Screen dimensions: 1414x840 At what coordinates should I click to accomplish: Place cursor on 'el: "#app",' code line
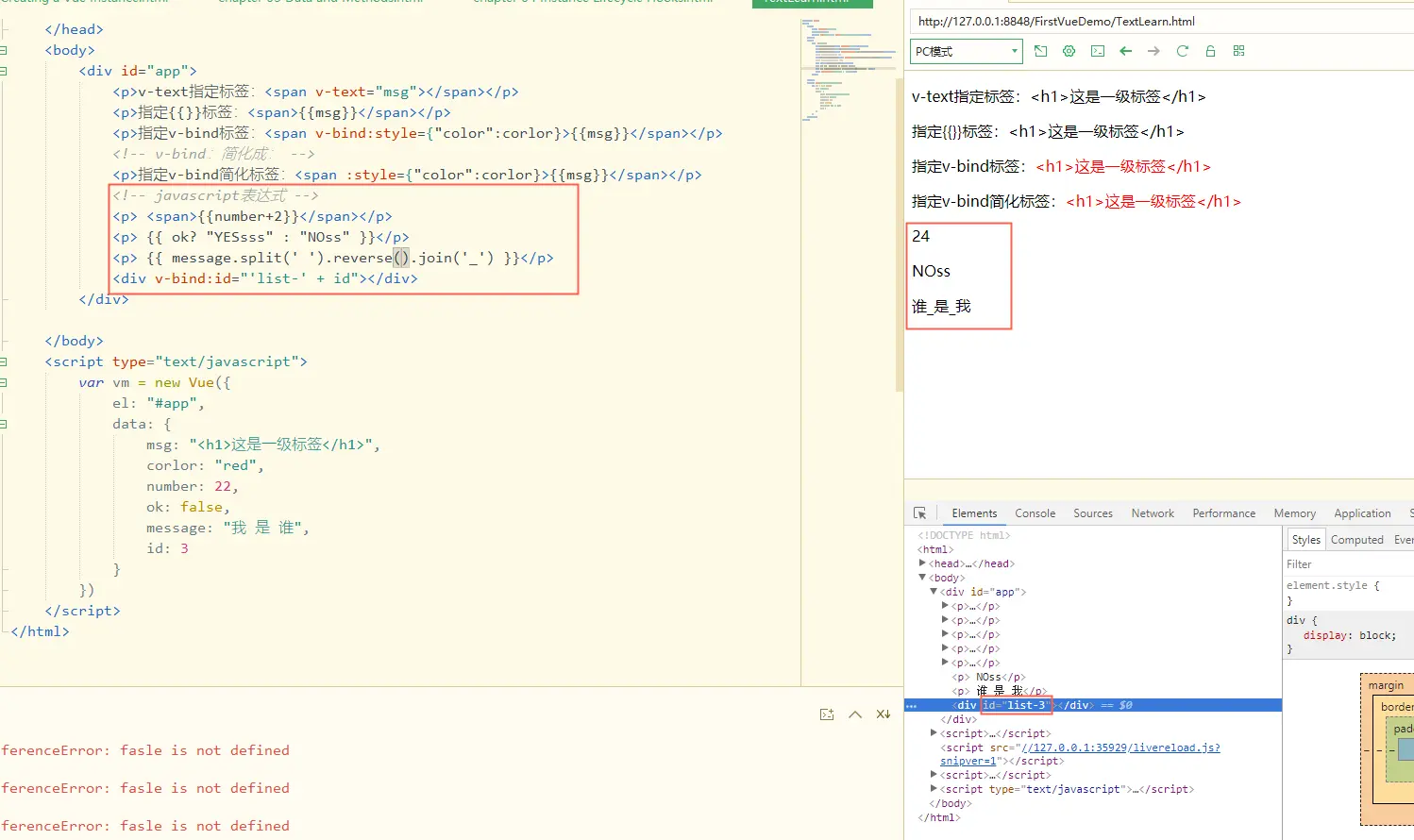[x=159, y=403]
